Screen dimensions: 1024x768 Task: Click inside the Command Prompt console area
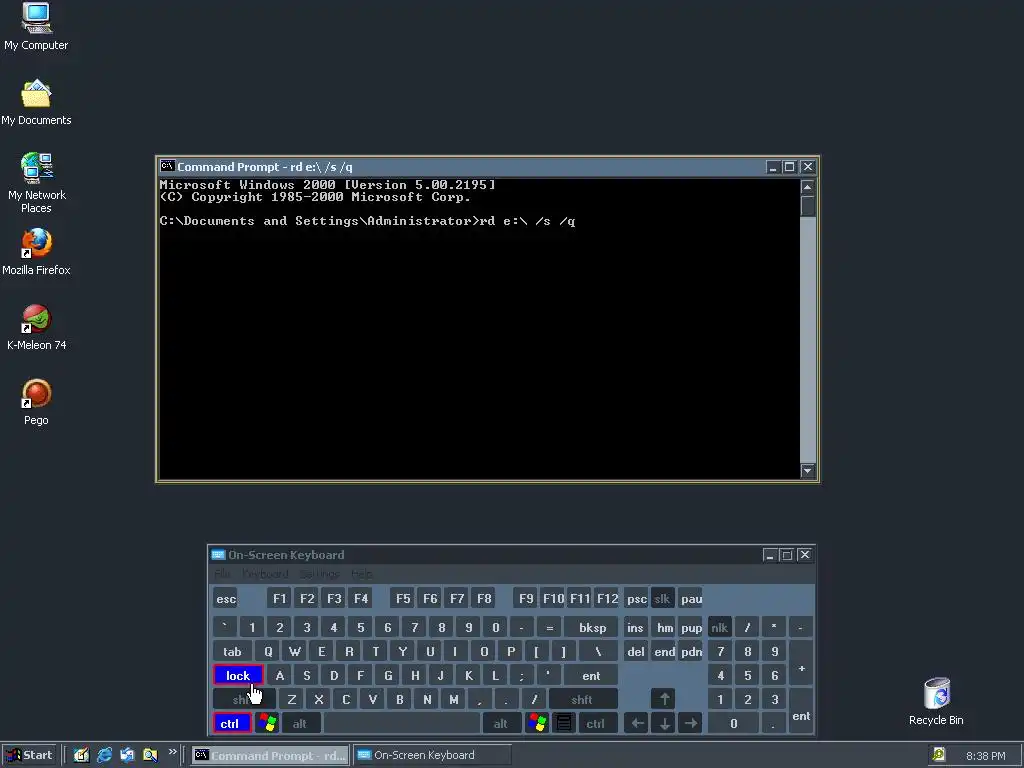point(479,328)
